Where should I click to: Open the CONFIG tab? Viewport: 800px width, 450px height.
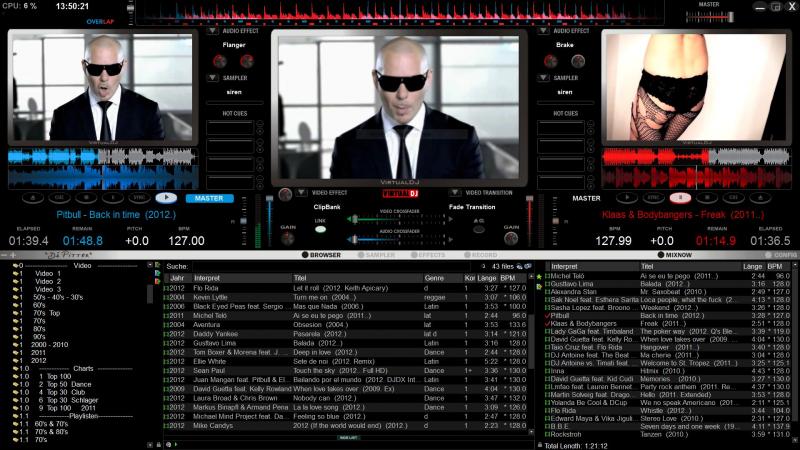(x=780, y=255)
